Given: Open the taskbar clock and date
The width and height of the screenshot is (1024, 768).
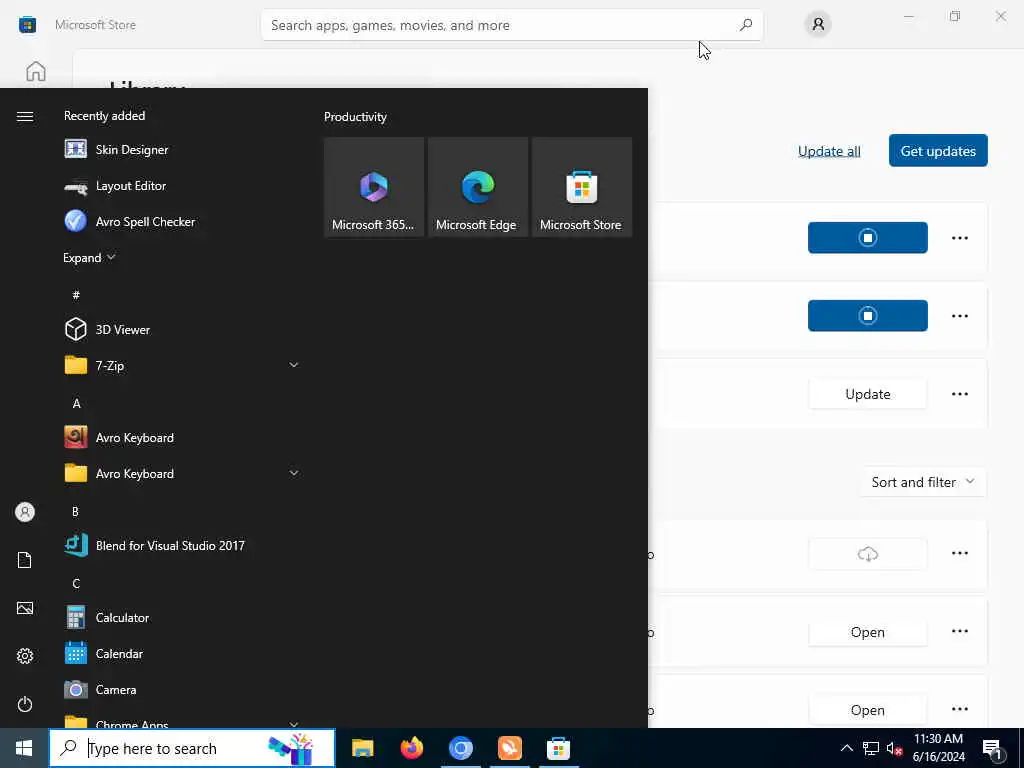Looking at the screenshot, I should pyautogui.click(x=938, y=748).
